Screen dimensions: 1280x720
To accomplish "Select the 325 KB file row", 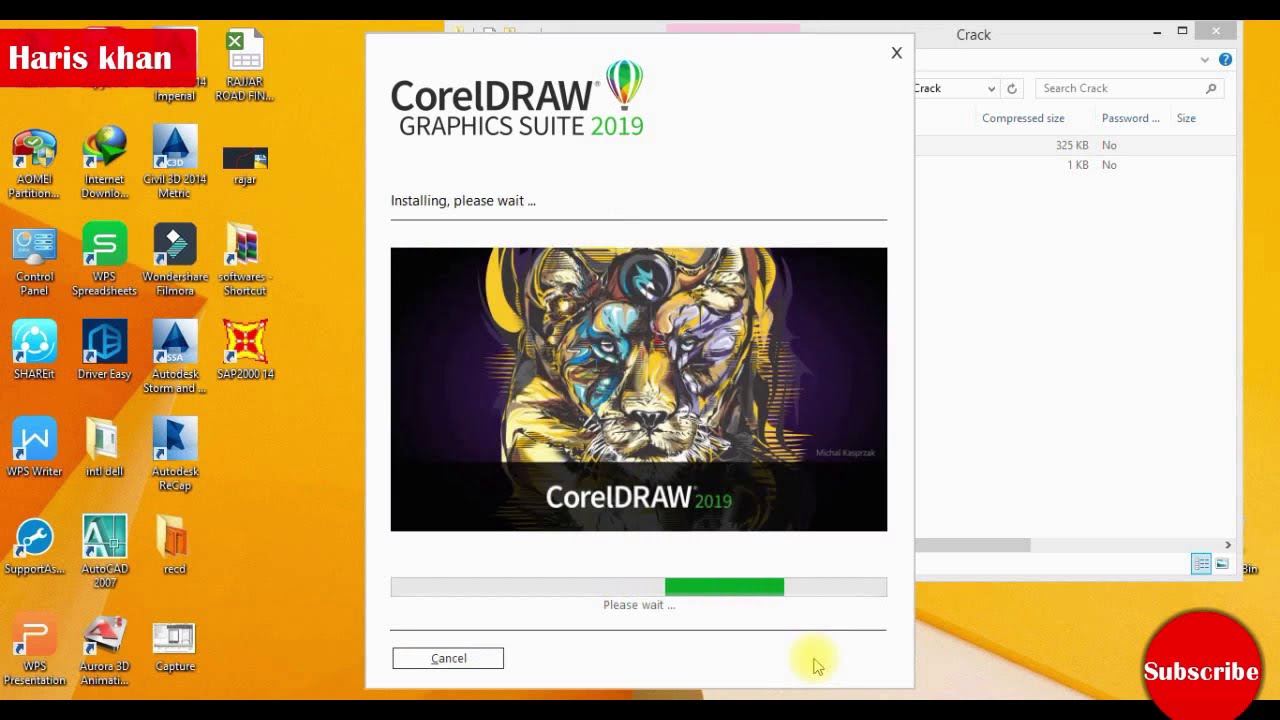I will 1075,145.
